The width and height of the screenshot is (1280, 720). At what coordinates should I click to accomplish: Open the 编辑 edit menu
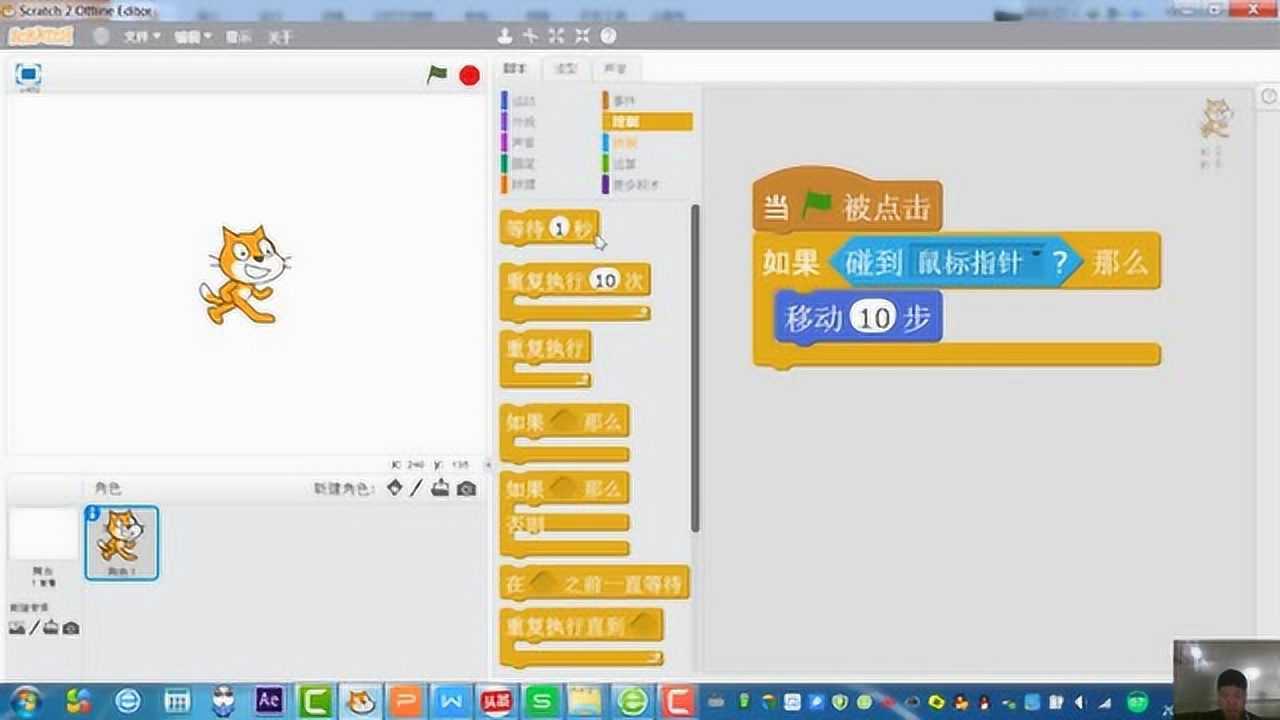tap(193, 37)
